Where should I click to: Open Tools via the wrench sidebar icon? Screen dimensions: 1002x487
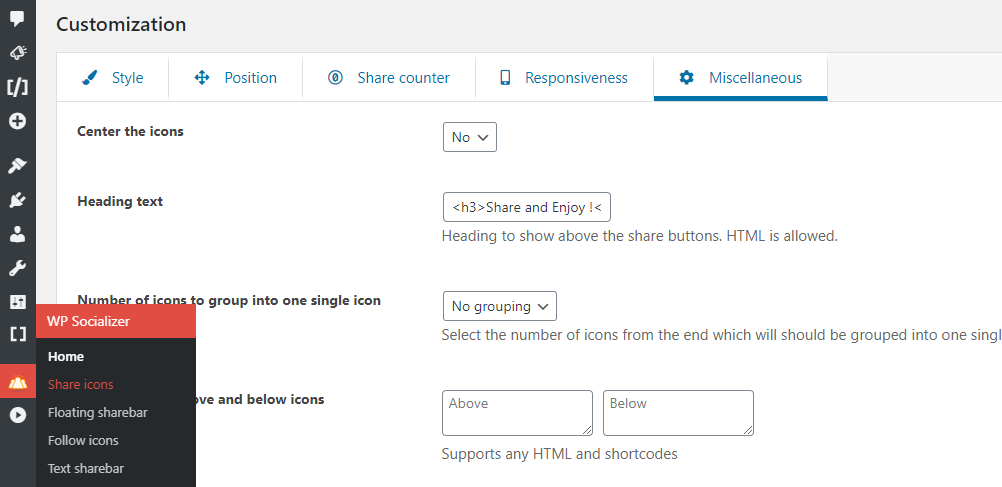pyautogui.click(x=17, y=268)
